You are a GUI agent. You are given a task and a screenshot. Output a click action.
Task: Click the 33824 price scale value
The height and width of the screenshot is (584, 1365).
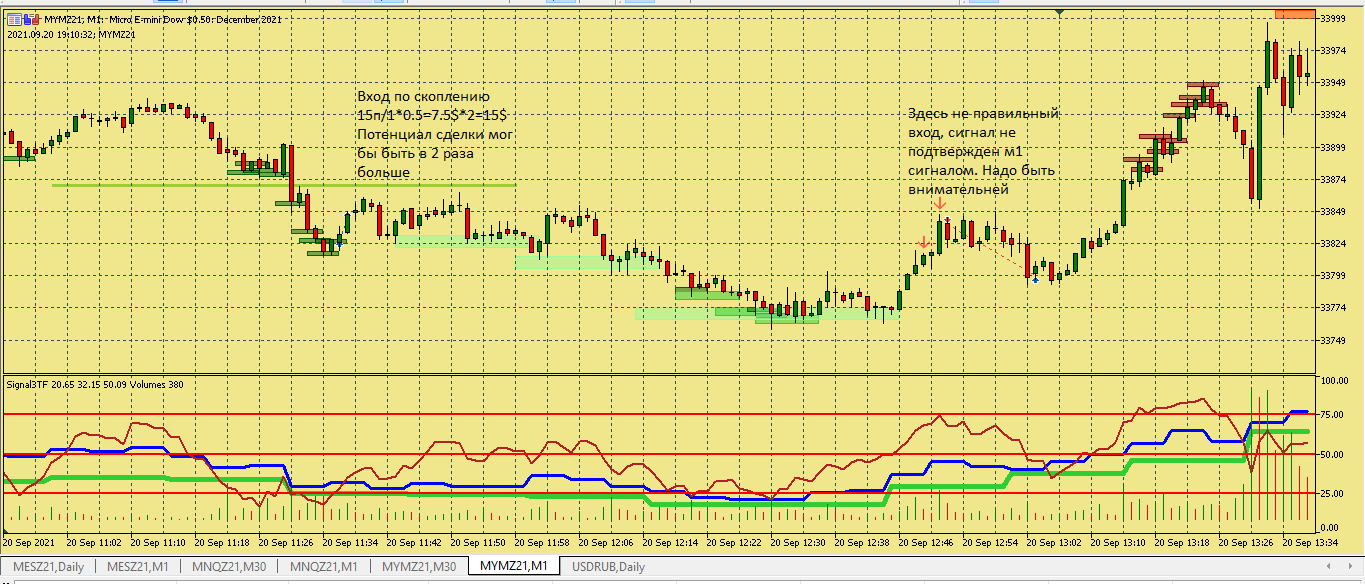(x=1332, y=244)
